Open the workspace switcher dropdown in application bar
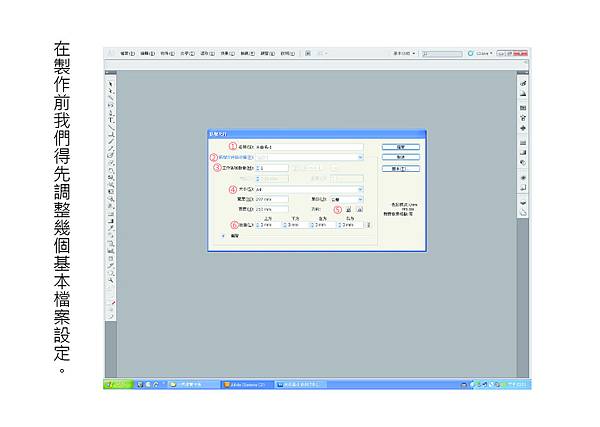This screenshot has height=427, width=600. (x=404, y=54)
